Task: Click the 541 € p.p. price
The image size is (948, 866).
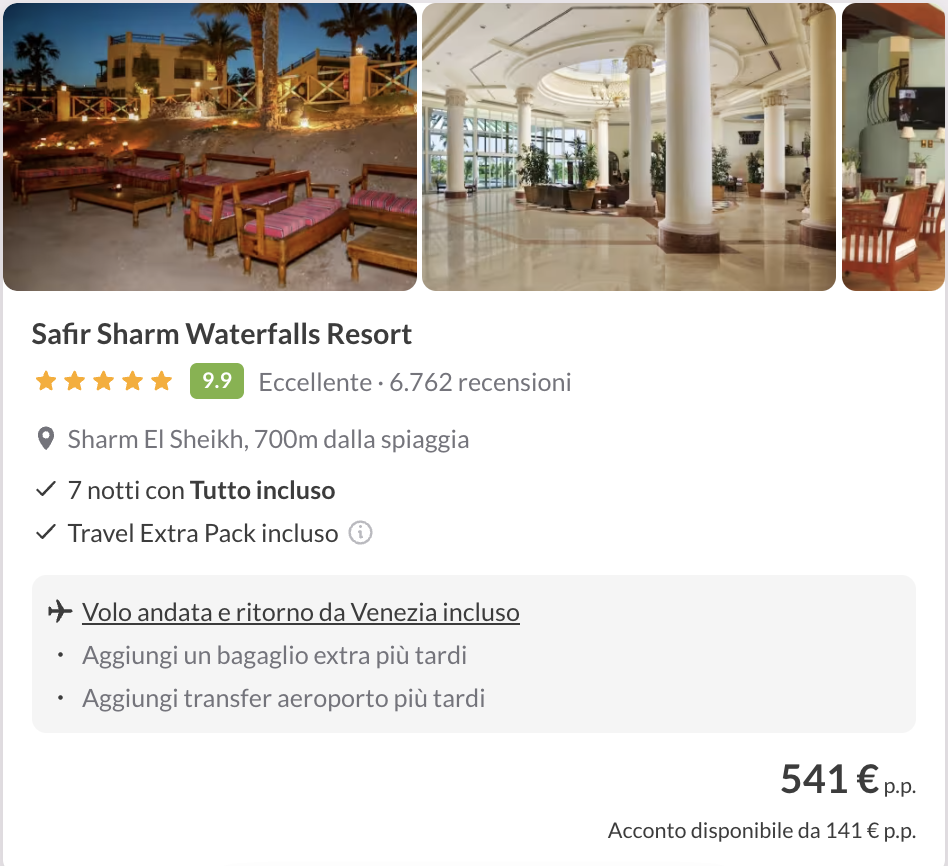Action: point(848,779)
